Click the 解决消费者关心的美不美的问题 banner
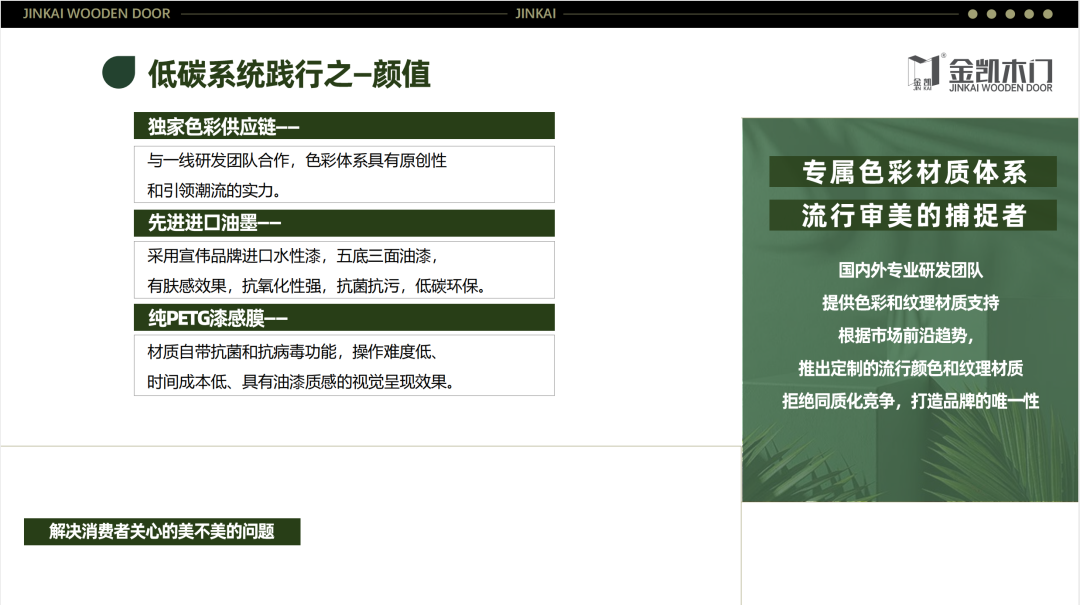Screen dimensions: 1080x605 162,531
